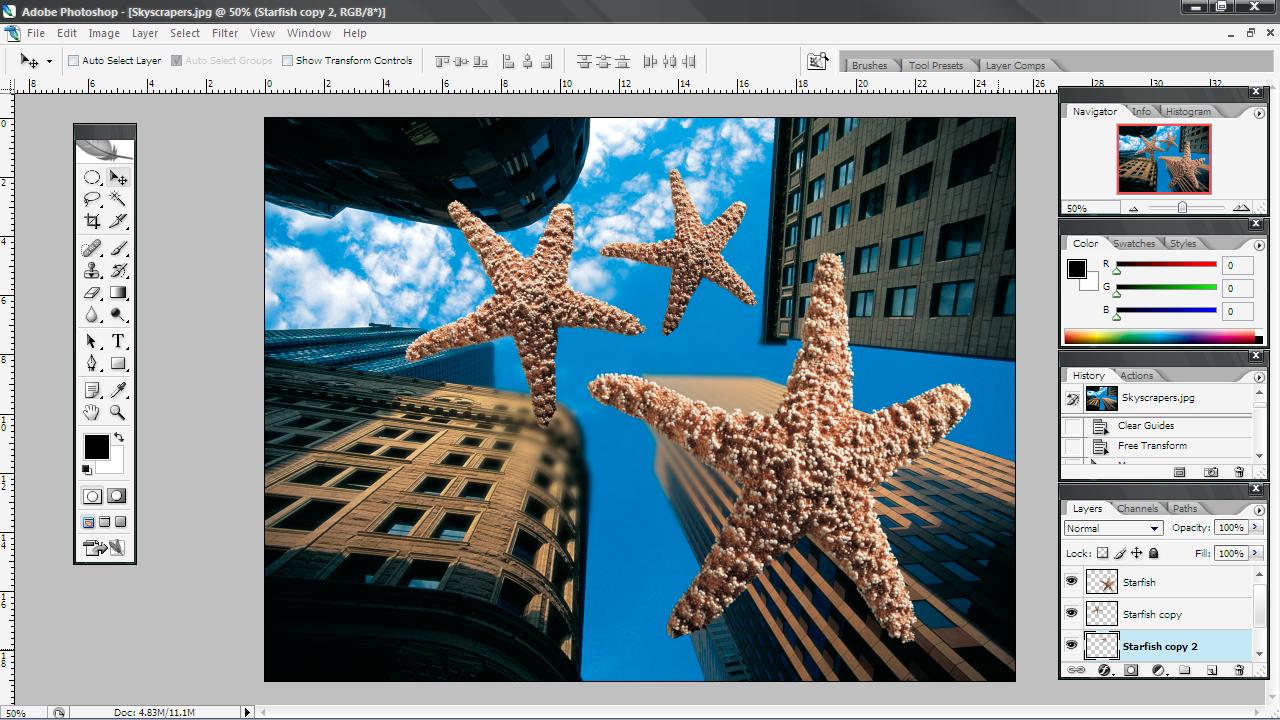
Task: Select the Gradient tool
Action: pos(118,293)
